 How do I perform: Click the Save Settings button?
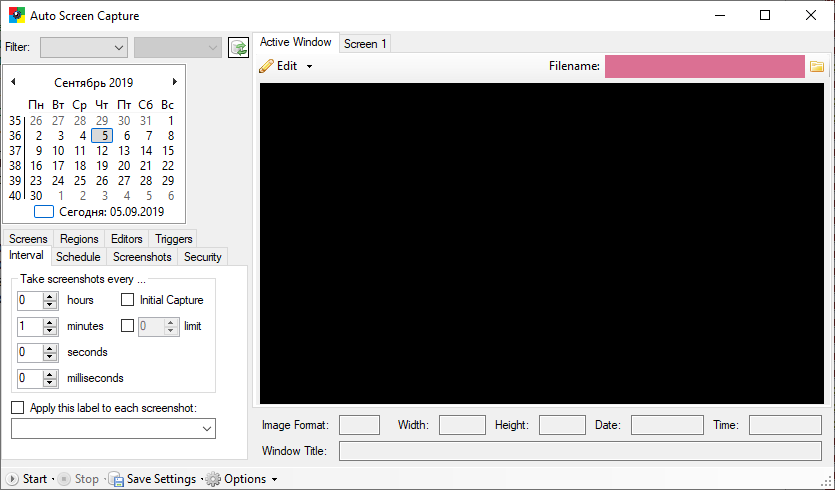tap(153, 479)
